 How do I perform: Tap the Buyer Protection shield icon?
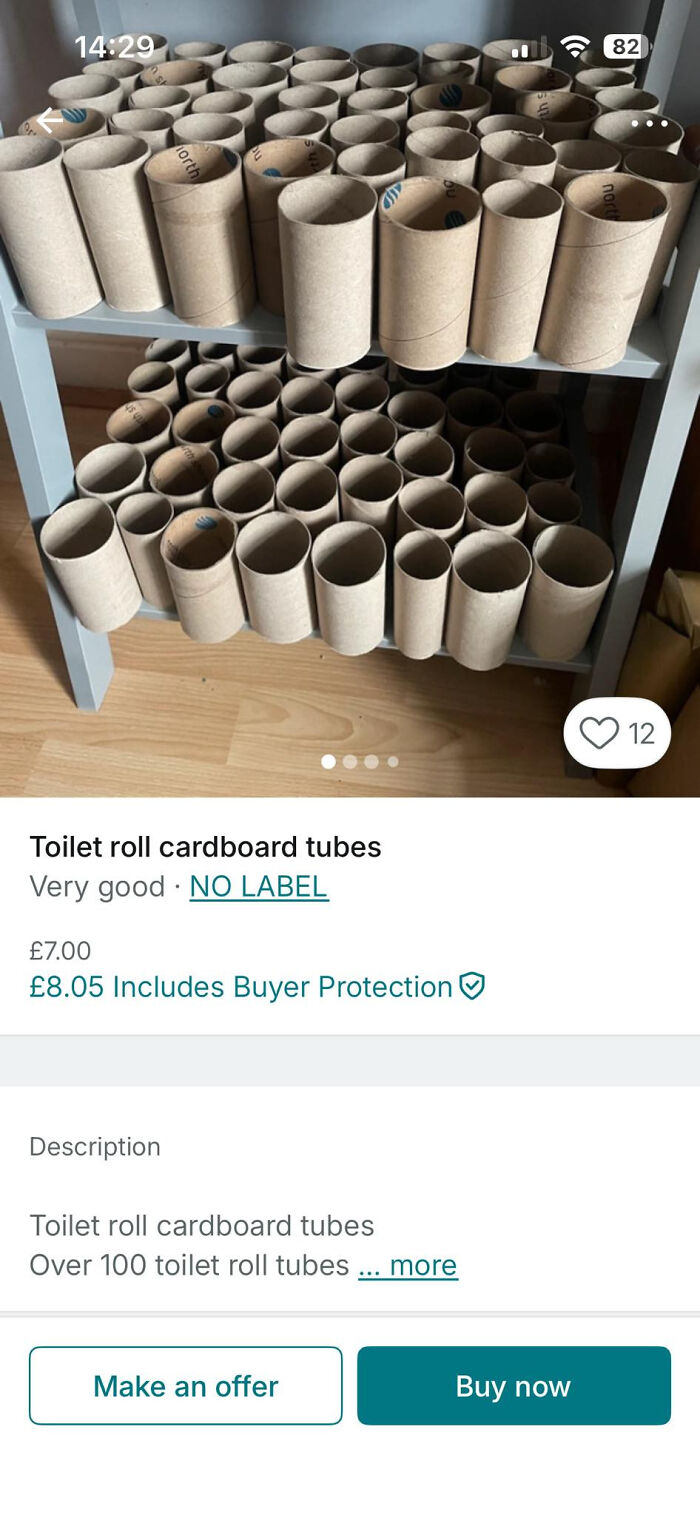[x=470, y=987]
